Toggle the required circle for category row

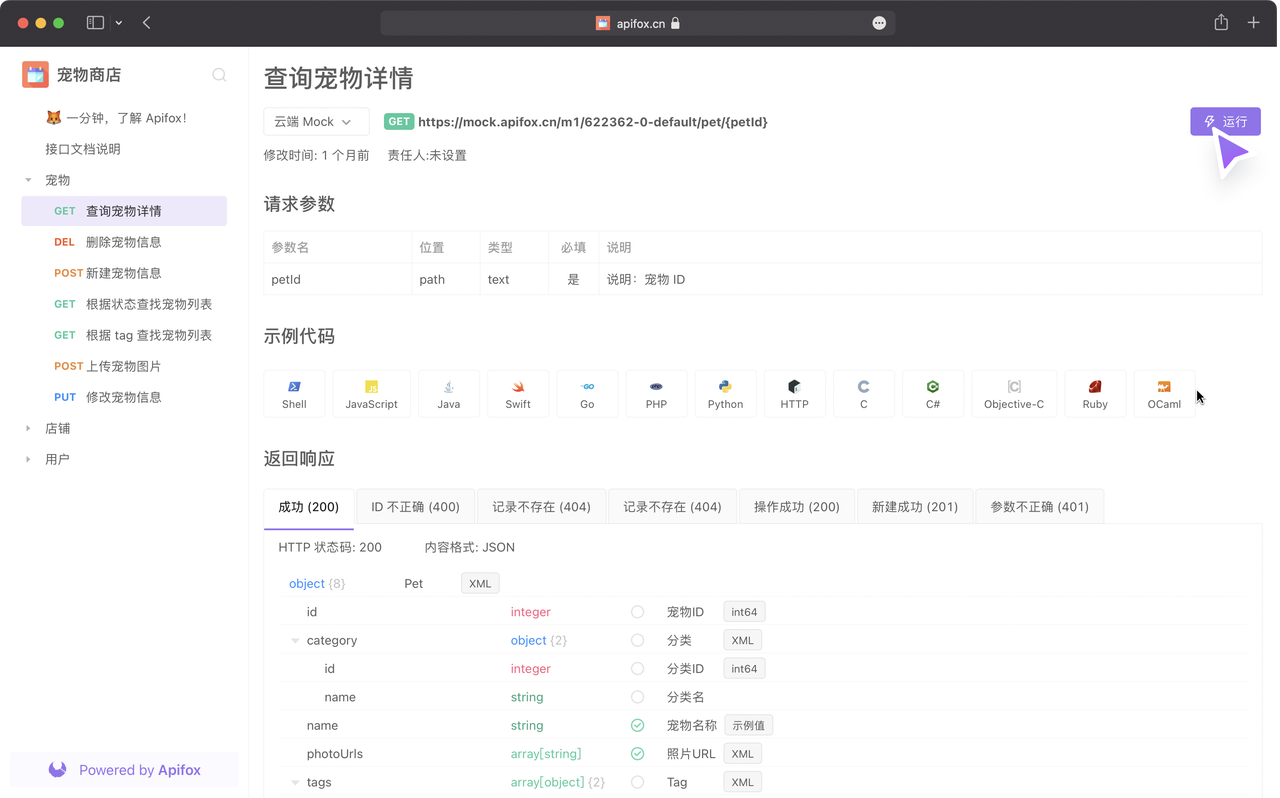click(637, 640)
